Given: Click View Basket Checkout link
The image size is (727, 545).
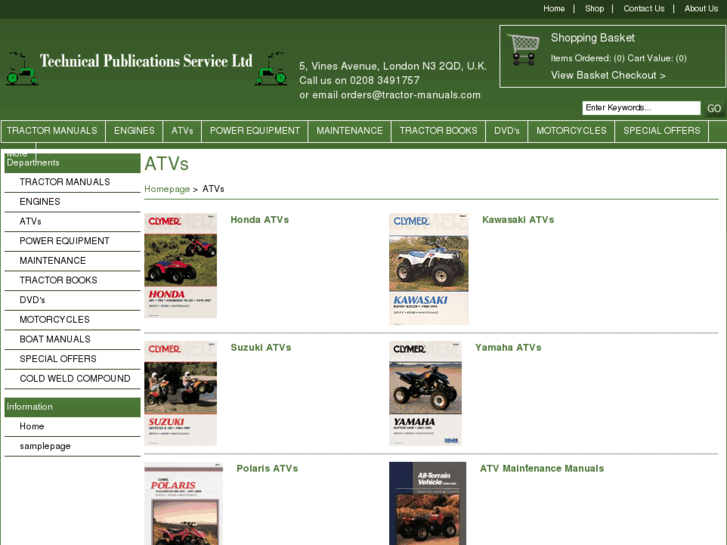Looking at the screenshot, I should coord(608,75).
